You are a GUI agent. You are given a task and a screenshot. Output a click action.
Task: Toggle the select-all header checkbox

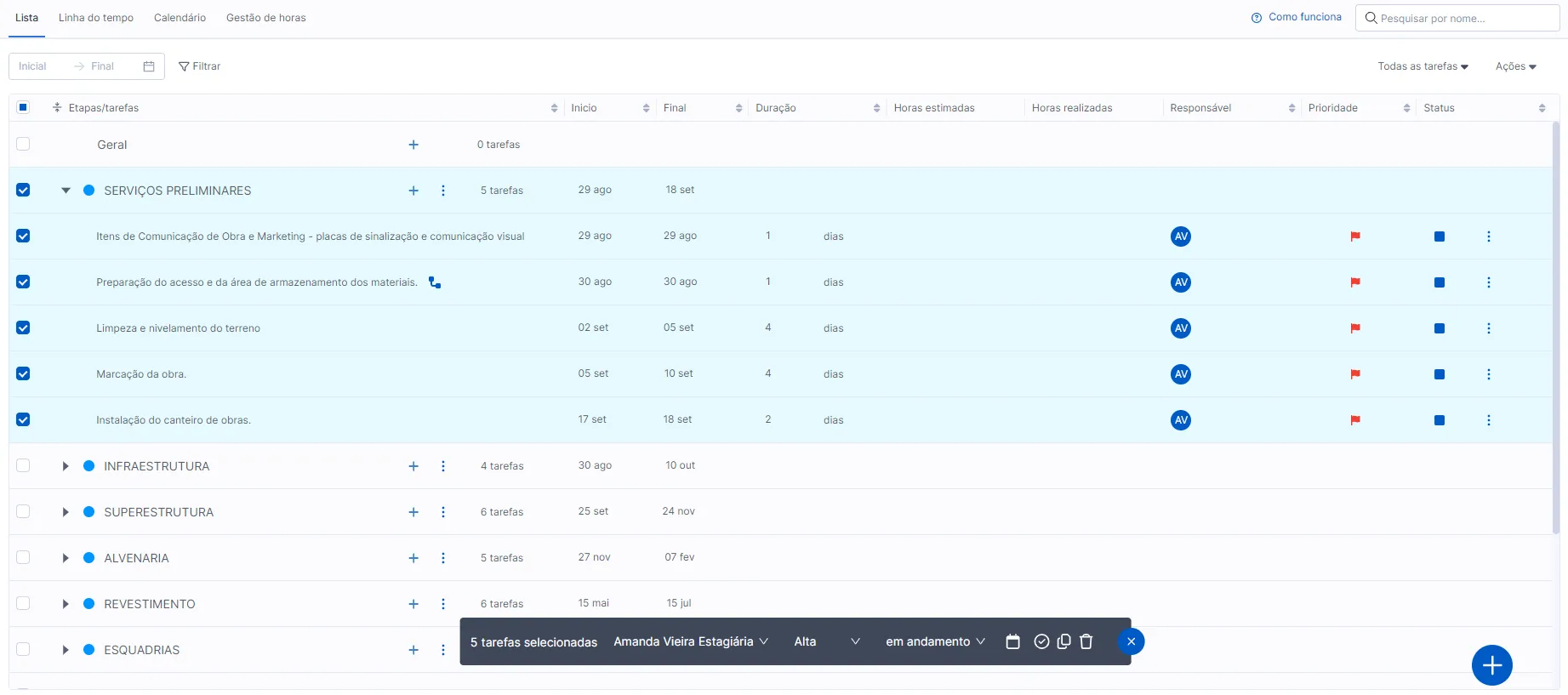(x=23, y=107)
